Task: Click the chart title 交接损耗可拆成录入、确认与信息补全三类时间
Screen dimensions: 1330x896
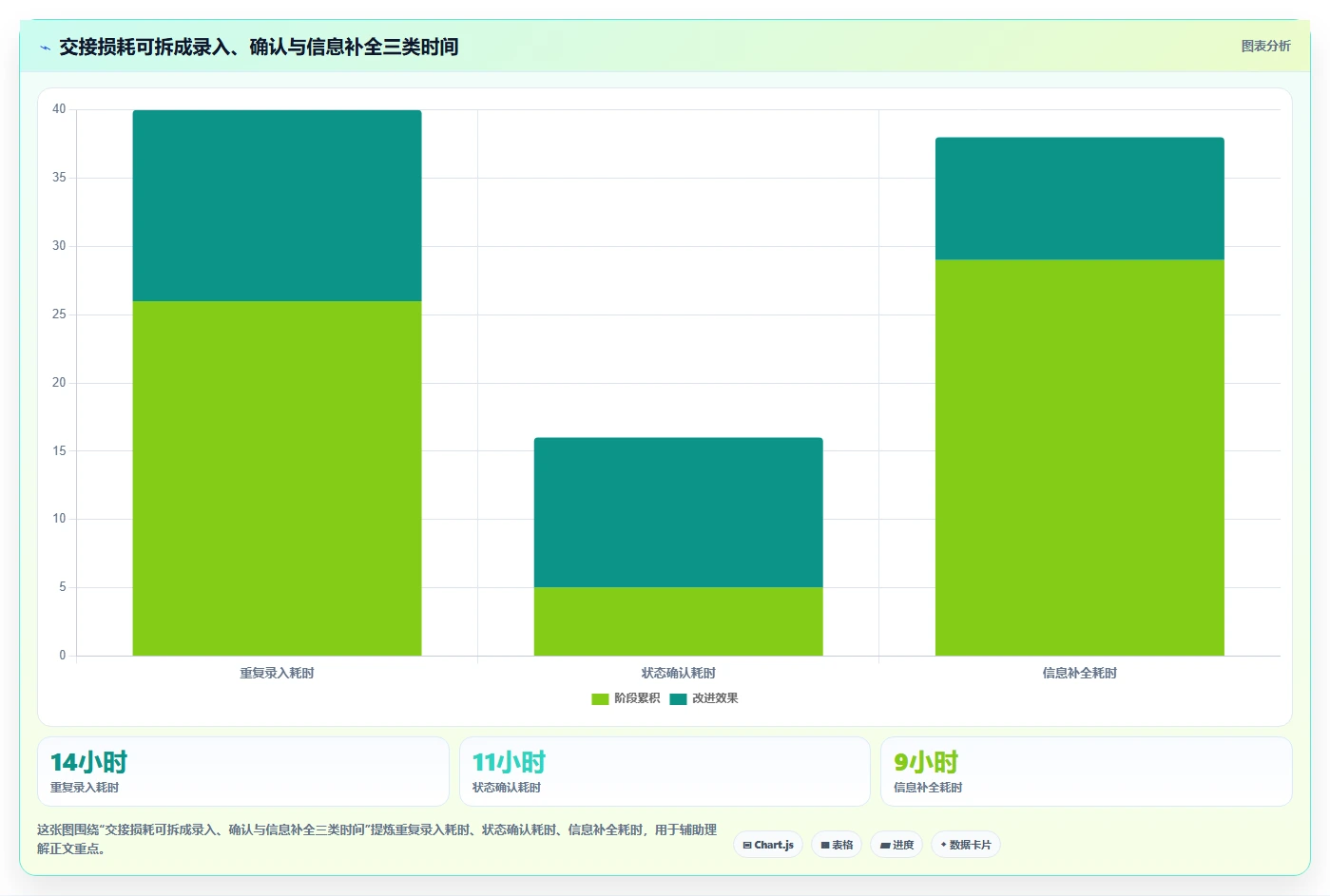Action: (259, 47)
